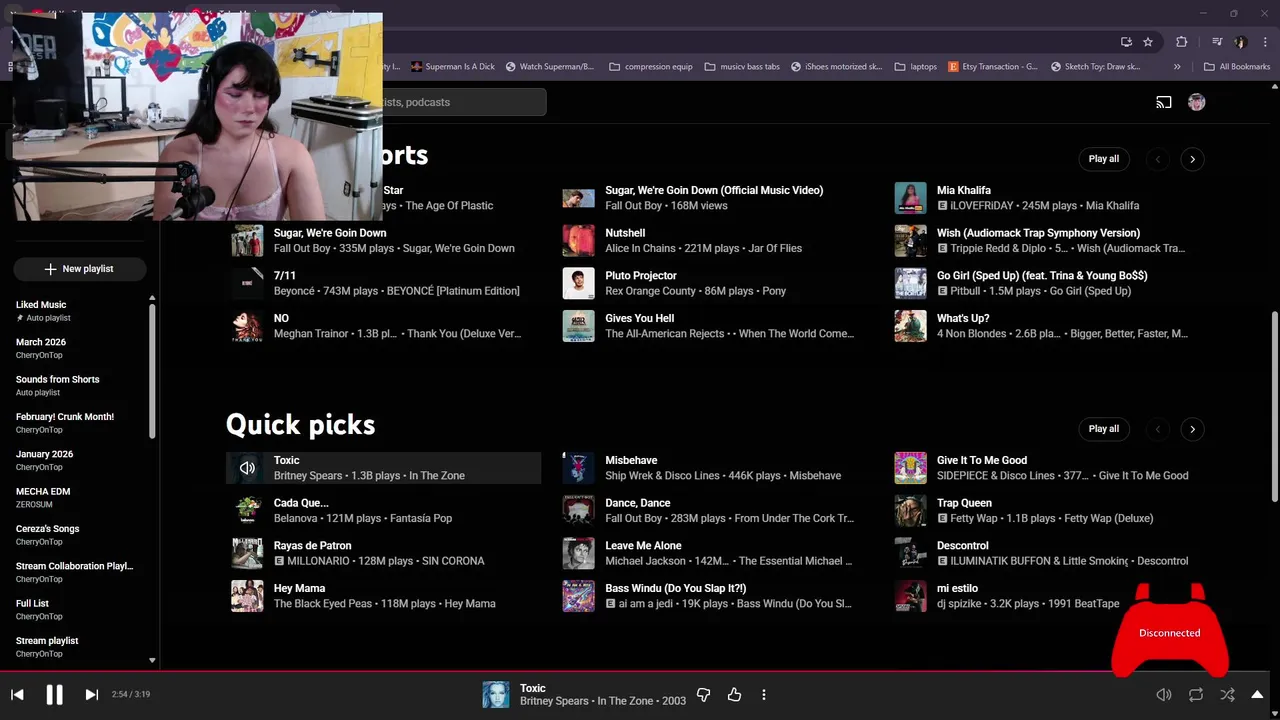
Task: Open the All Bookmarks folder
Action: (x=1237, y=67)
